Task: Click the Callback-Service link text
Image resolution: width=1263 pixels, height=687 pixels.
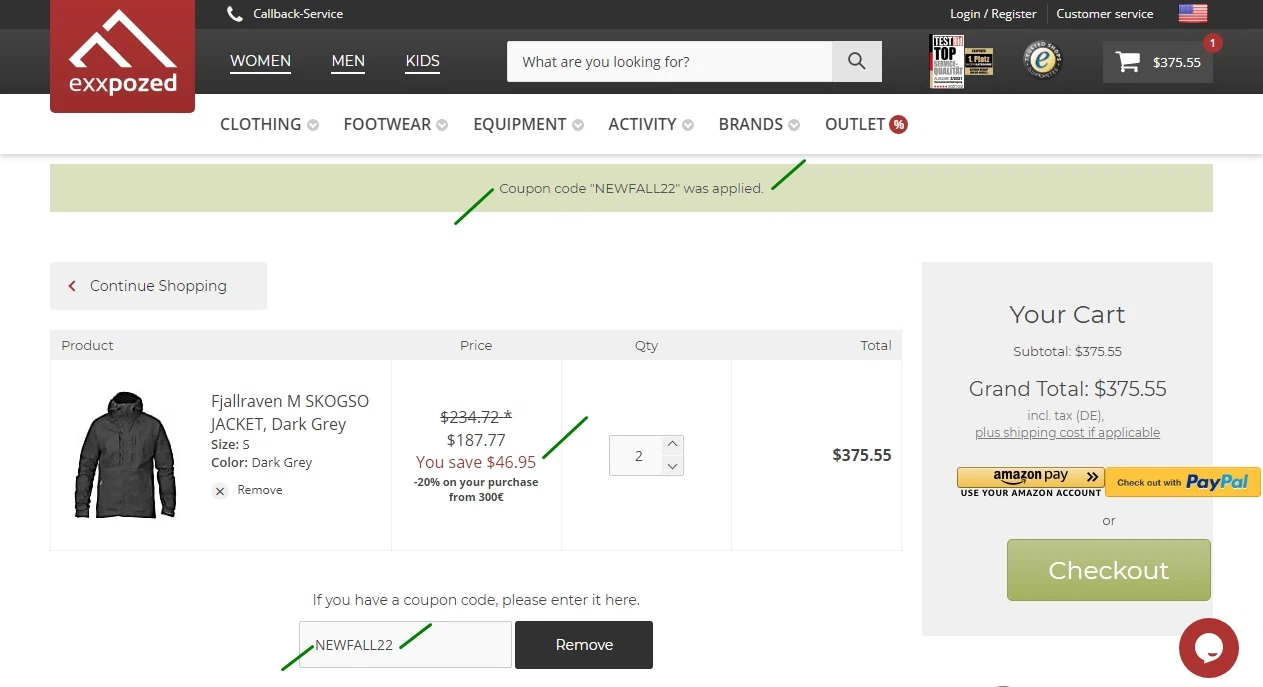Action: point(298,14)
